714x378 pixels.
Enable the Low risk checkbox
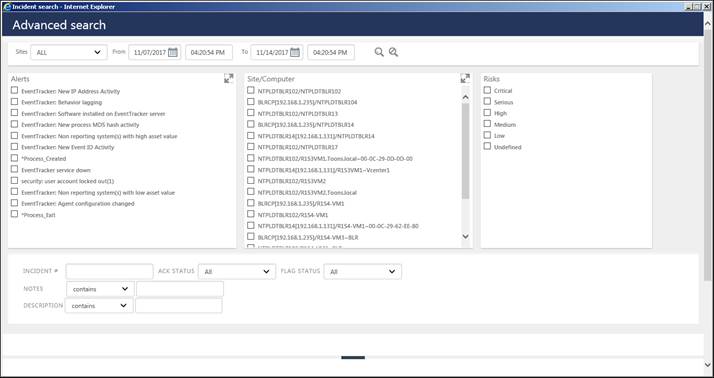point(487,135)
